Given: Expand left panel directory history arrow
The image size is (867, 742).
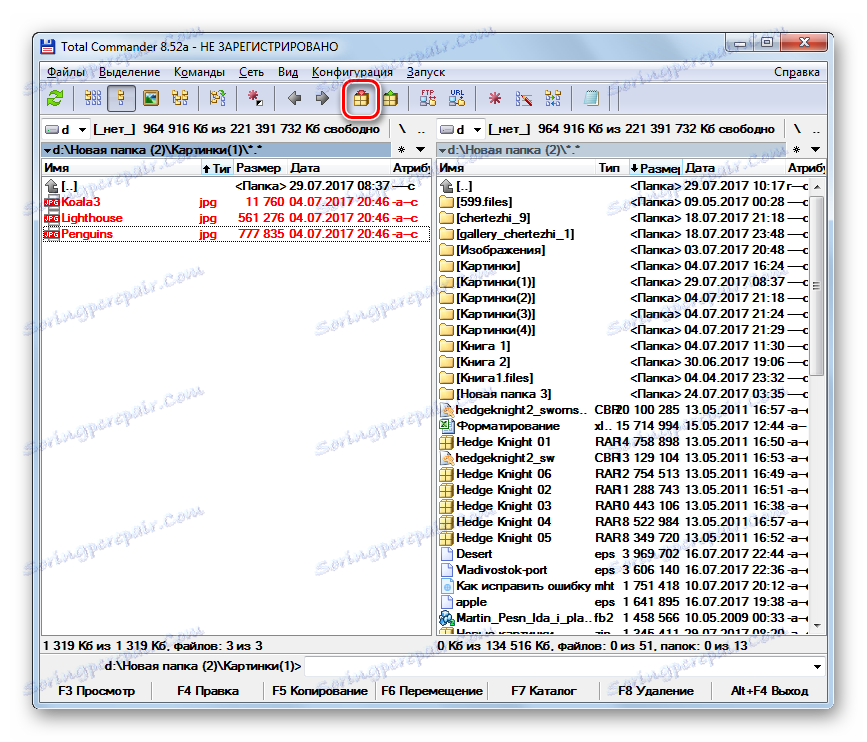Looking at the screenshot, I should (420, 149).
